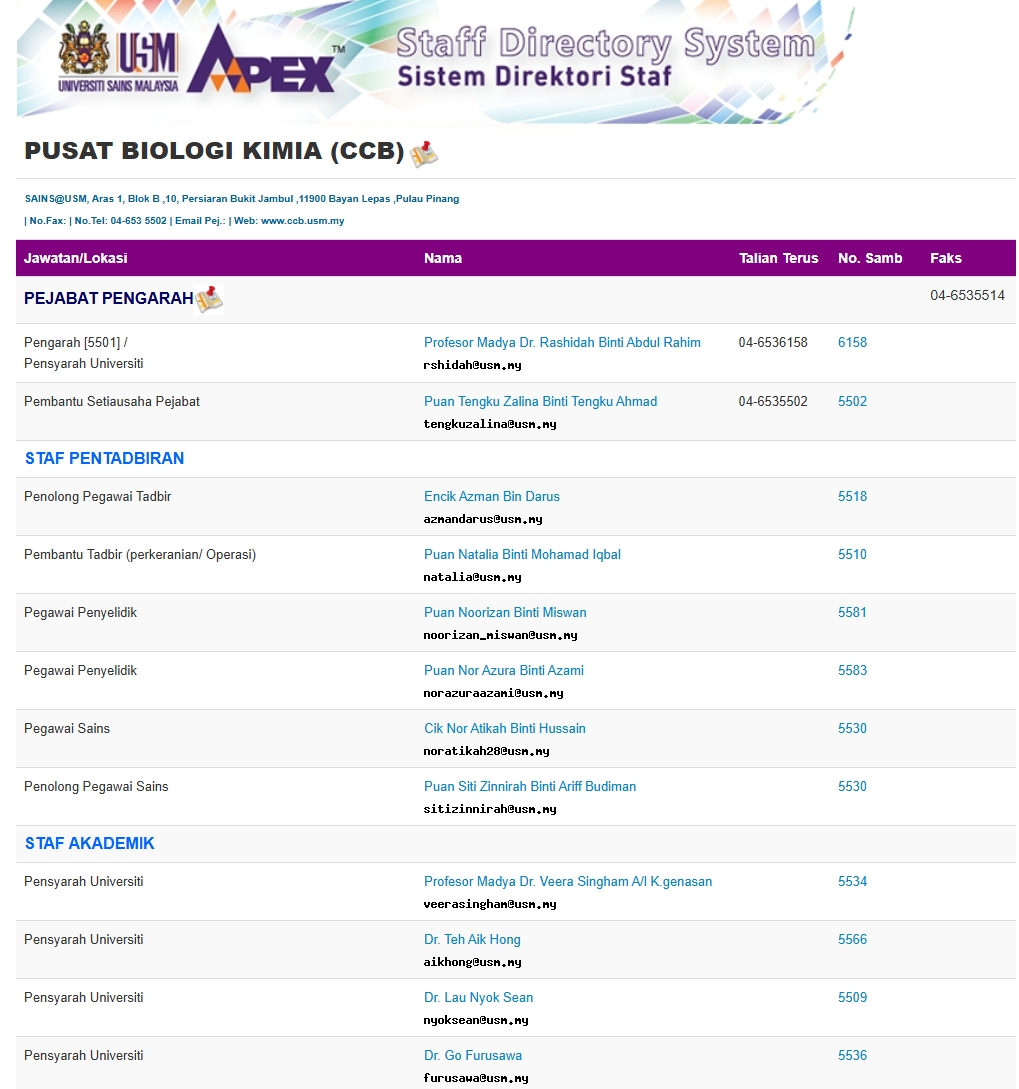Click extension number 5534
Viewport: 1019px width, 1089px height.
852,881
